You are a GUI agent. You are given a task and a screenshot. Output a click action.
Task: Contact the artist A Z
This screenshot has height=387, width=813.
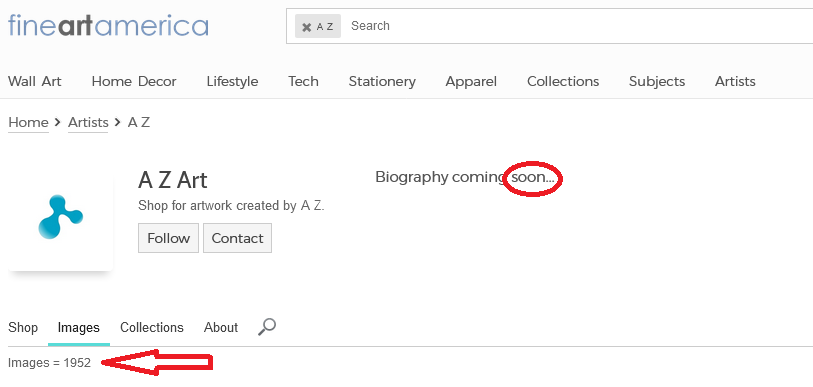(x=237, y=238)
